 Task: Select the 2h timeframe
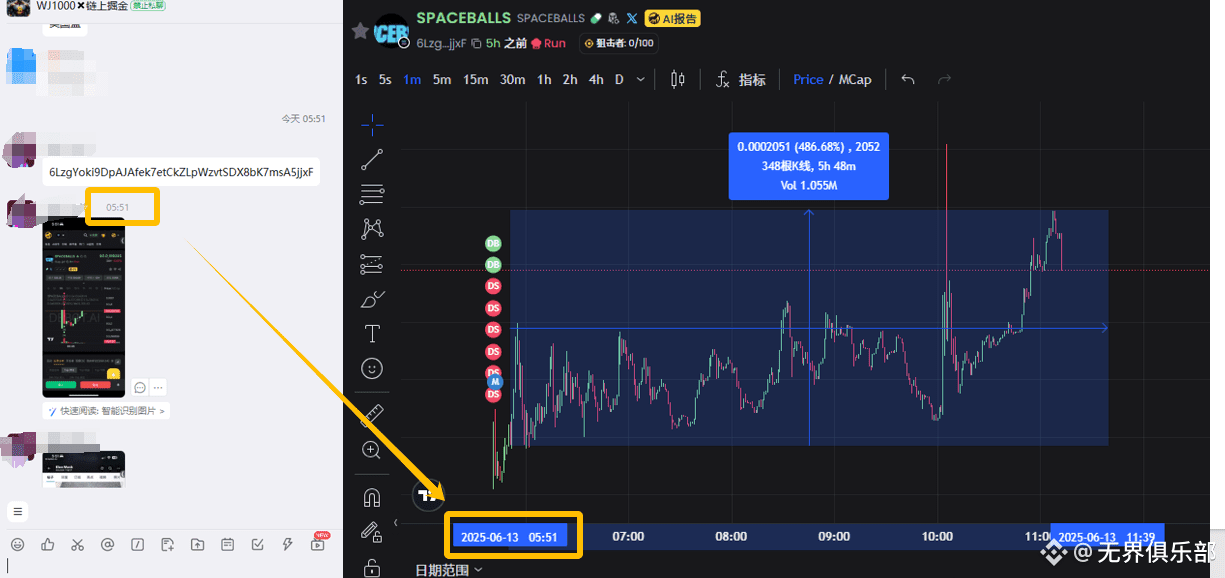[x=570, y=80]
